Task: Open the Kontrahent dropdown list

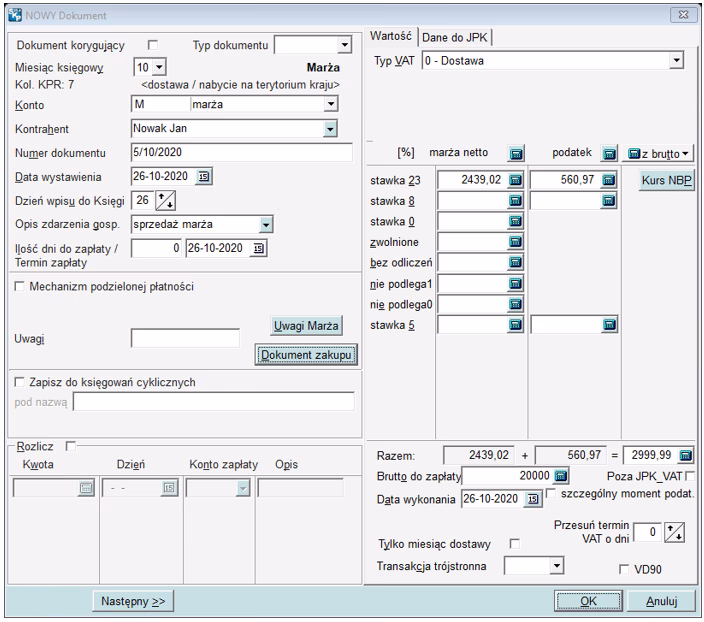Action: (x=330, y=128)
